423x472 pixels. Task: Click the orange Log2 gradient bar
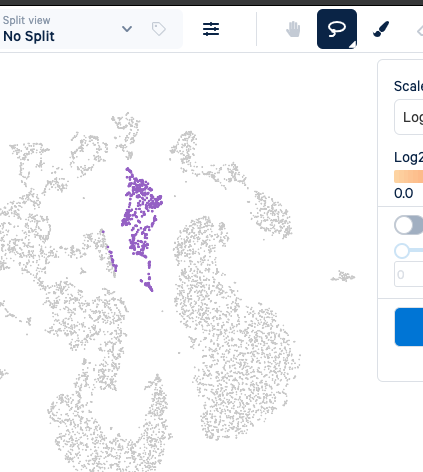(409, 176)
